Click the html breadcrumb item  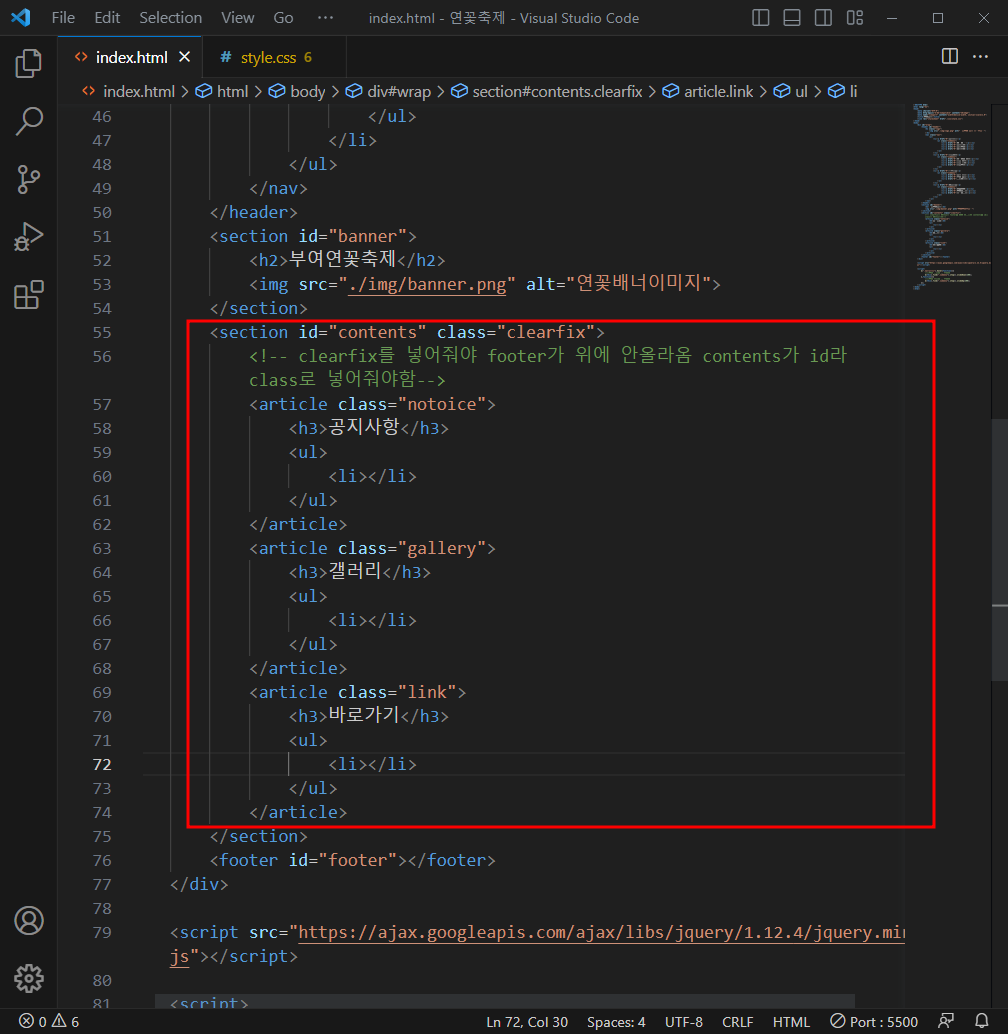(222, 92)
